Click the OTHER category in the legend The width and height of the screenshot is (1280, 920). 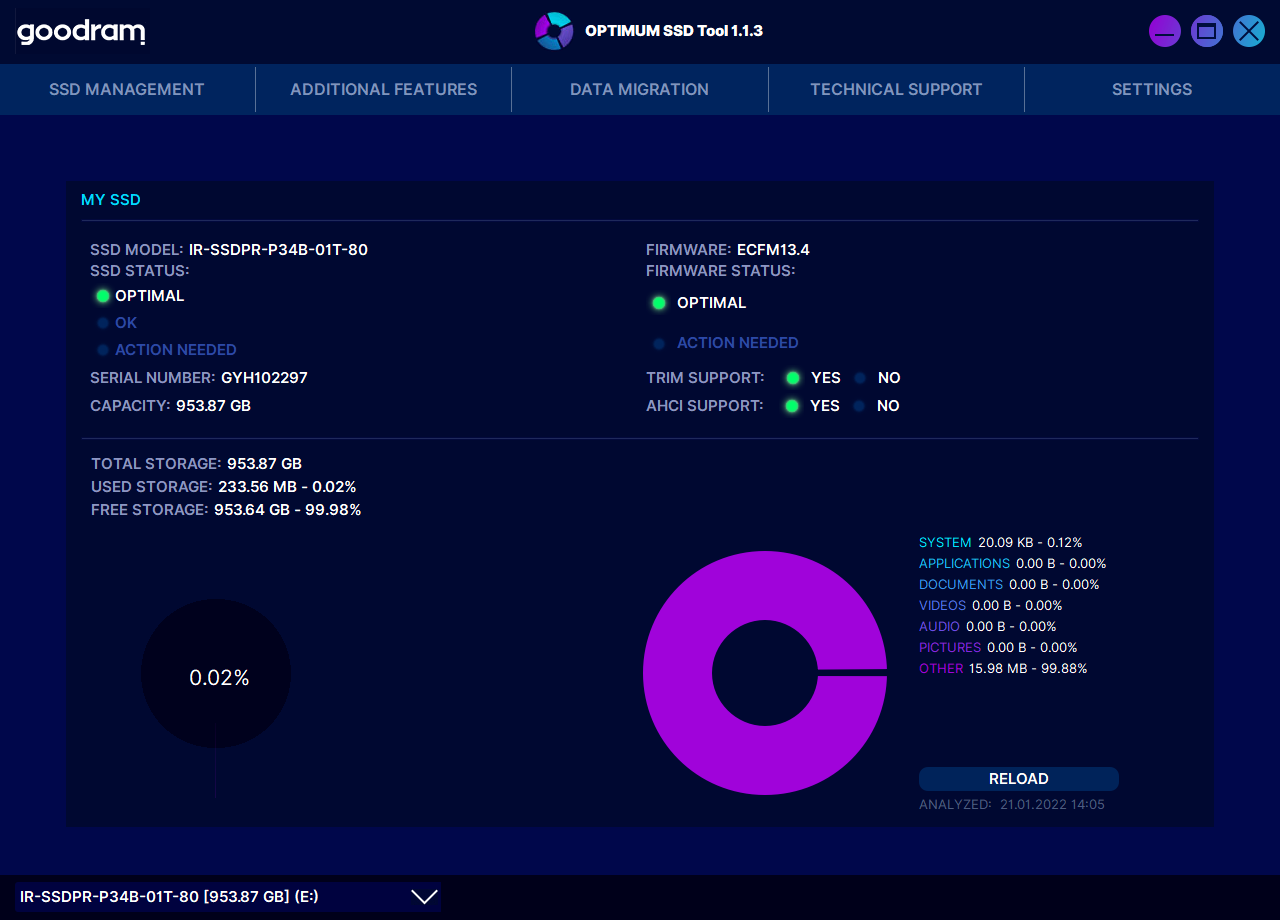(941, 668)
